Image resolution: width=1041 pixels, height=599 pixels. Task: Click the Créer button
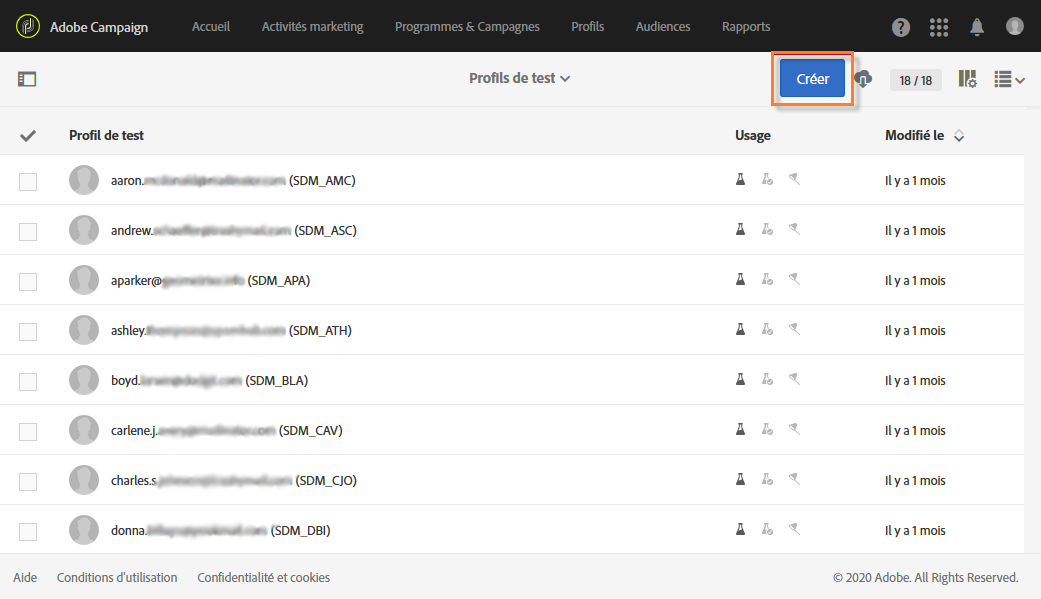[x=812, y=78]
